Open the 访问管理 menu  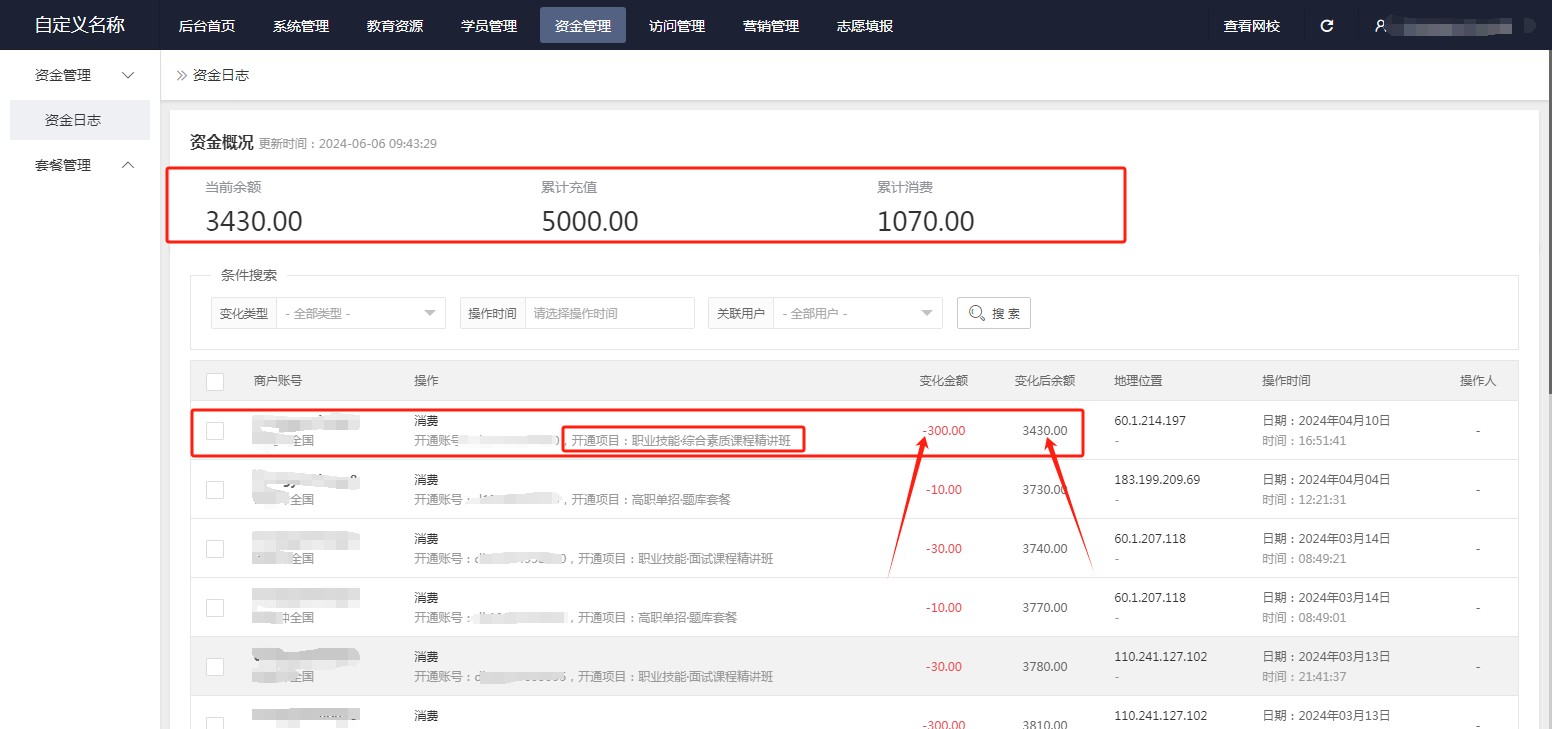pos(677,26)
